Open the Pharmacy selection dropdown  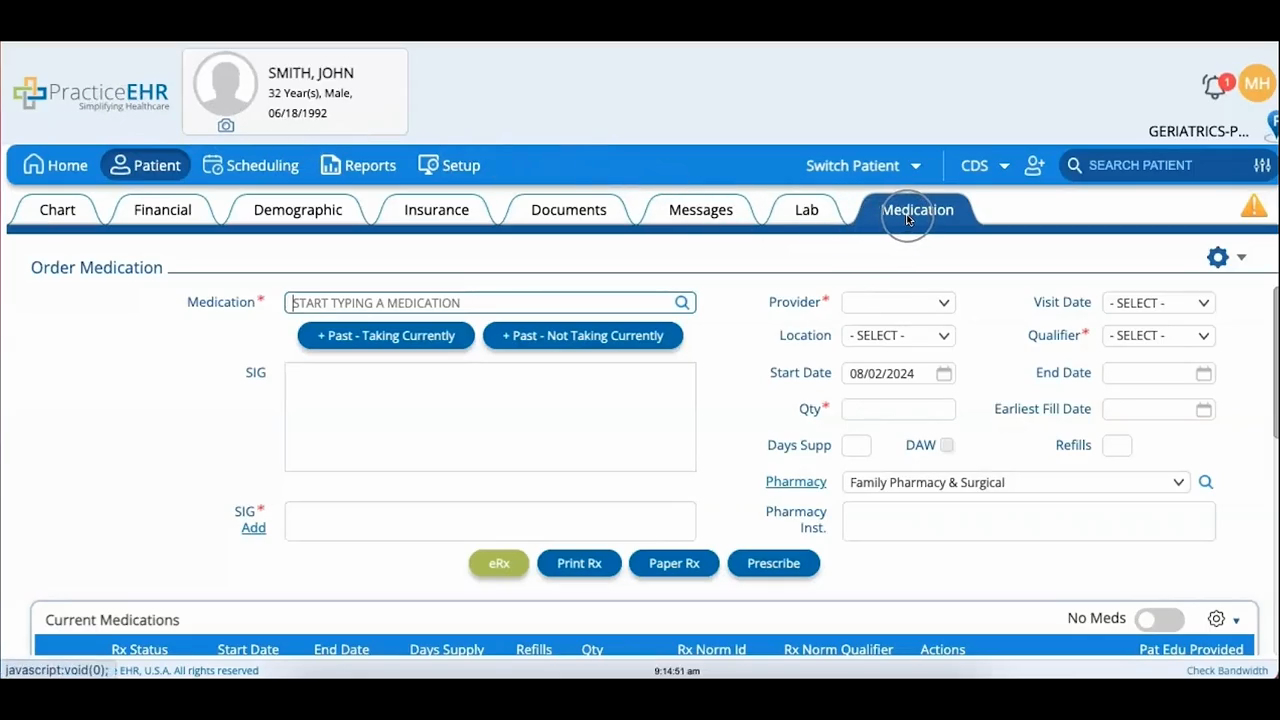pos(1016,482)
